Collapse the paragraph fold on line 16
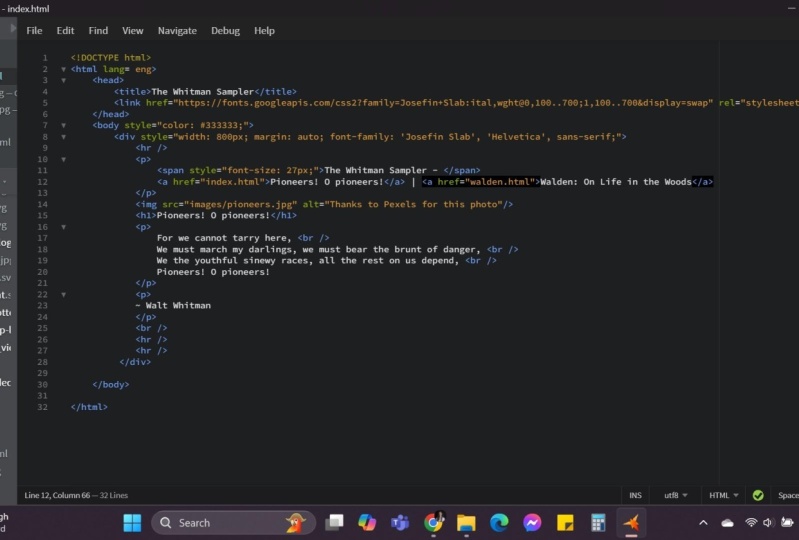The height and width of the screenshot is (540, 799). tap(64, 227)
